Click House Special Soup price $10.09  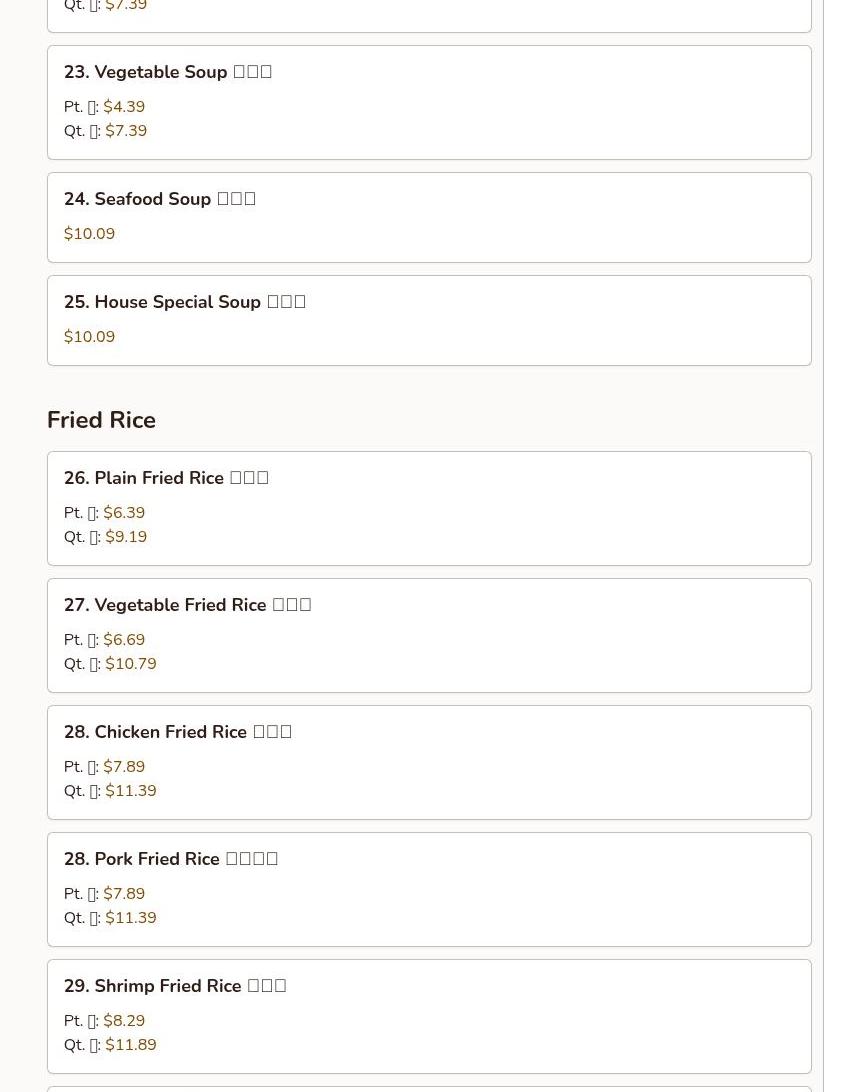click(89, 336)
